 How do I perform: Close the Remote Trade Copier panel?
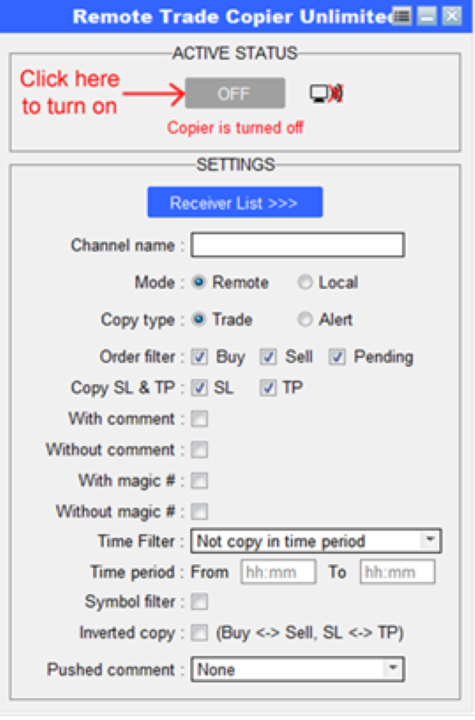point(452,17)
